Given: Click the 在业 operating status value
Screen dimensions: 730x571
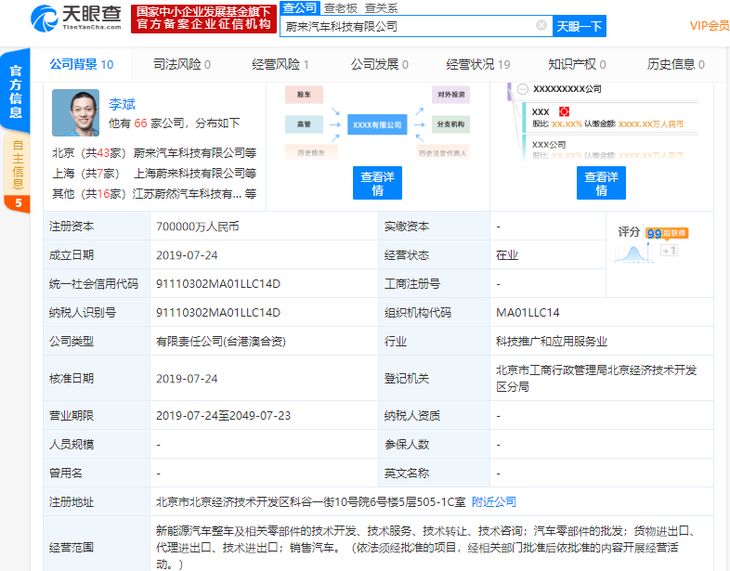Looking at the screenshot, I should pos(507,255).
